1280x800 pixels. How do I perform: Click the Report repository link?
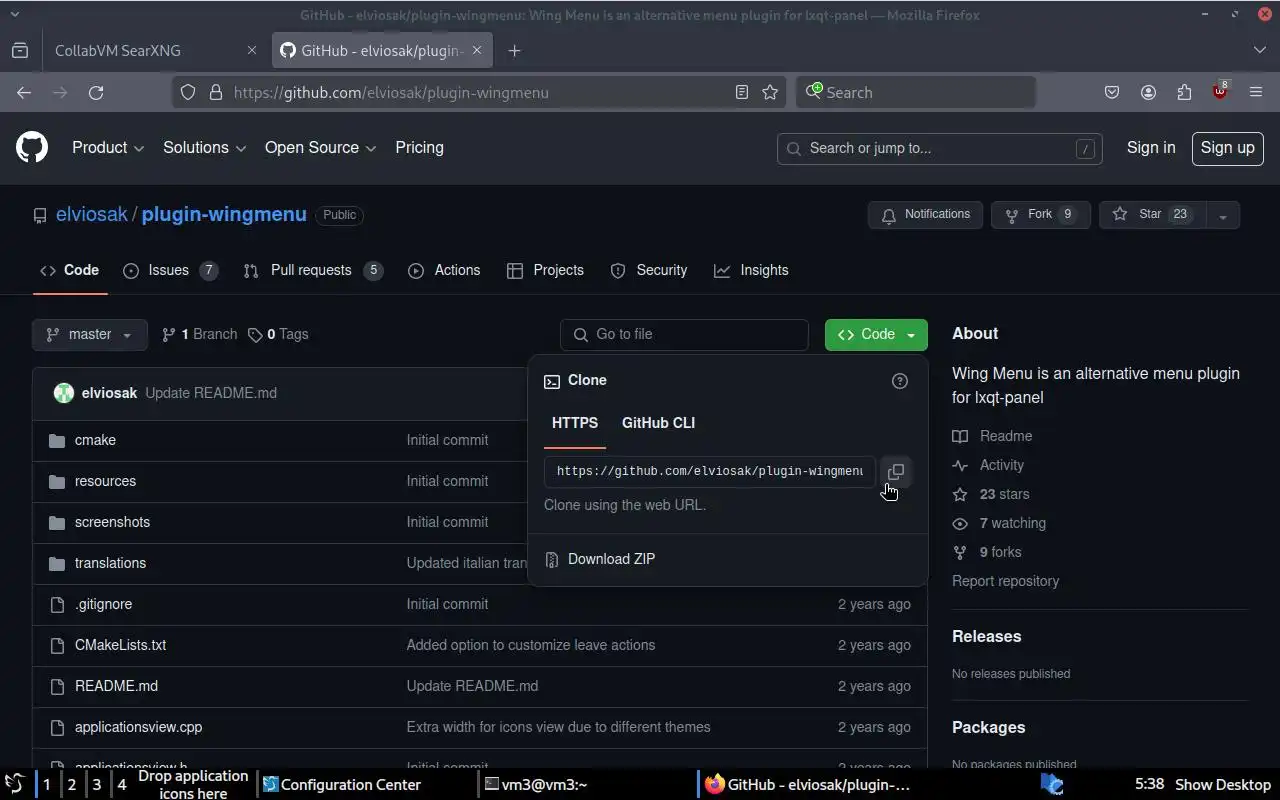1005,581
